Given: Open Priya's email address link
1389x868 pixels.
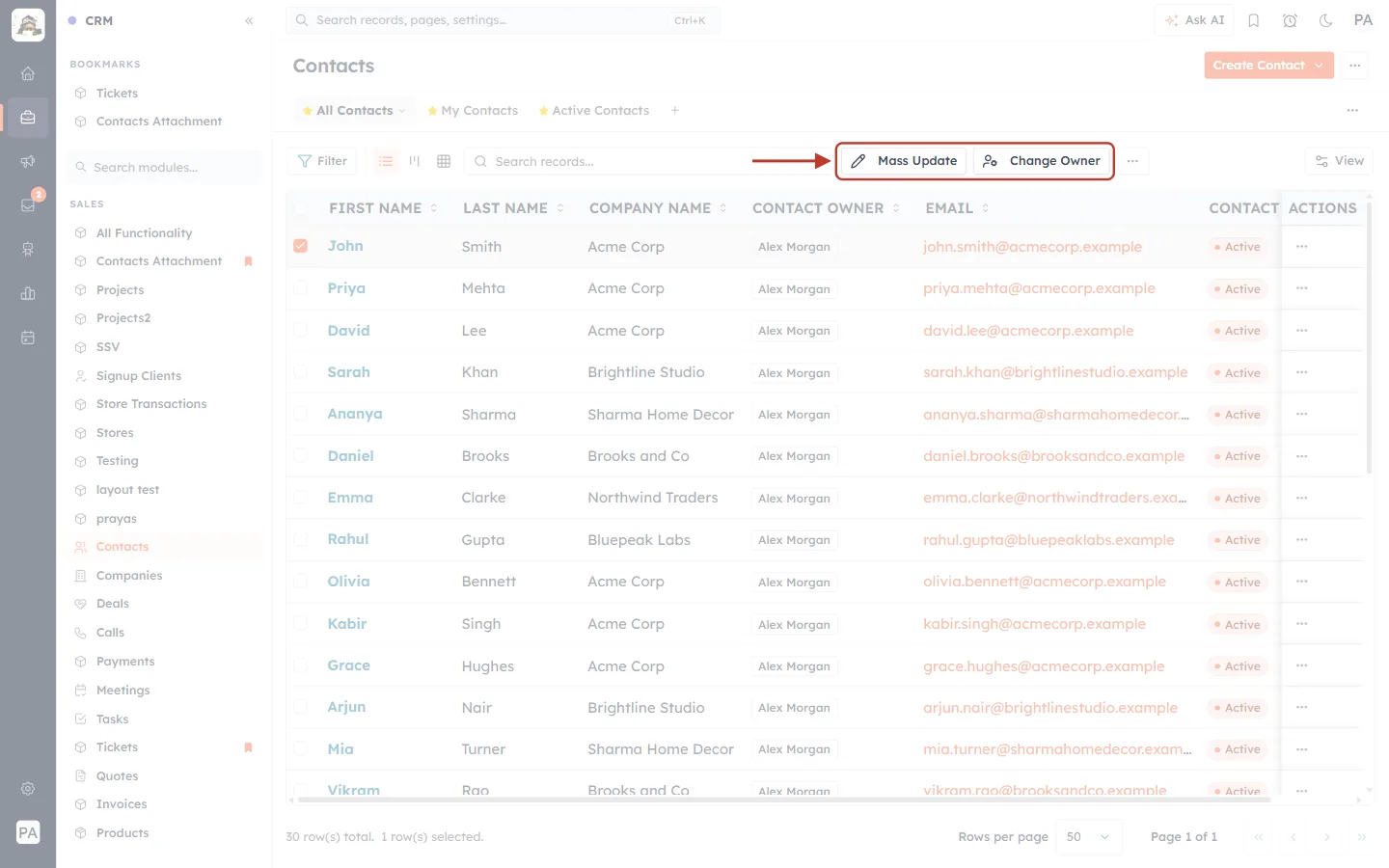Looking at the screenshot, I should 1039,288.
